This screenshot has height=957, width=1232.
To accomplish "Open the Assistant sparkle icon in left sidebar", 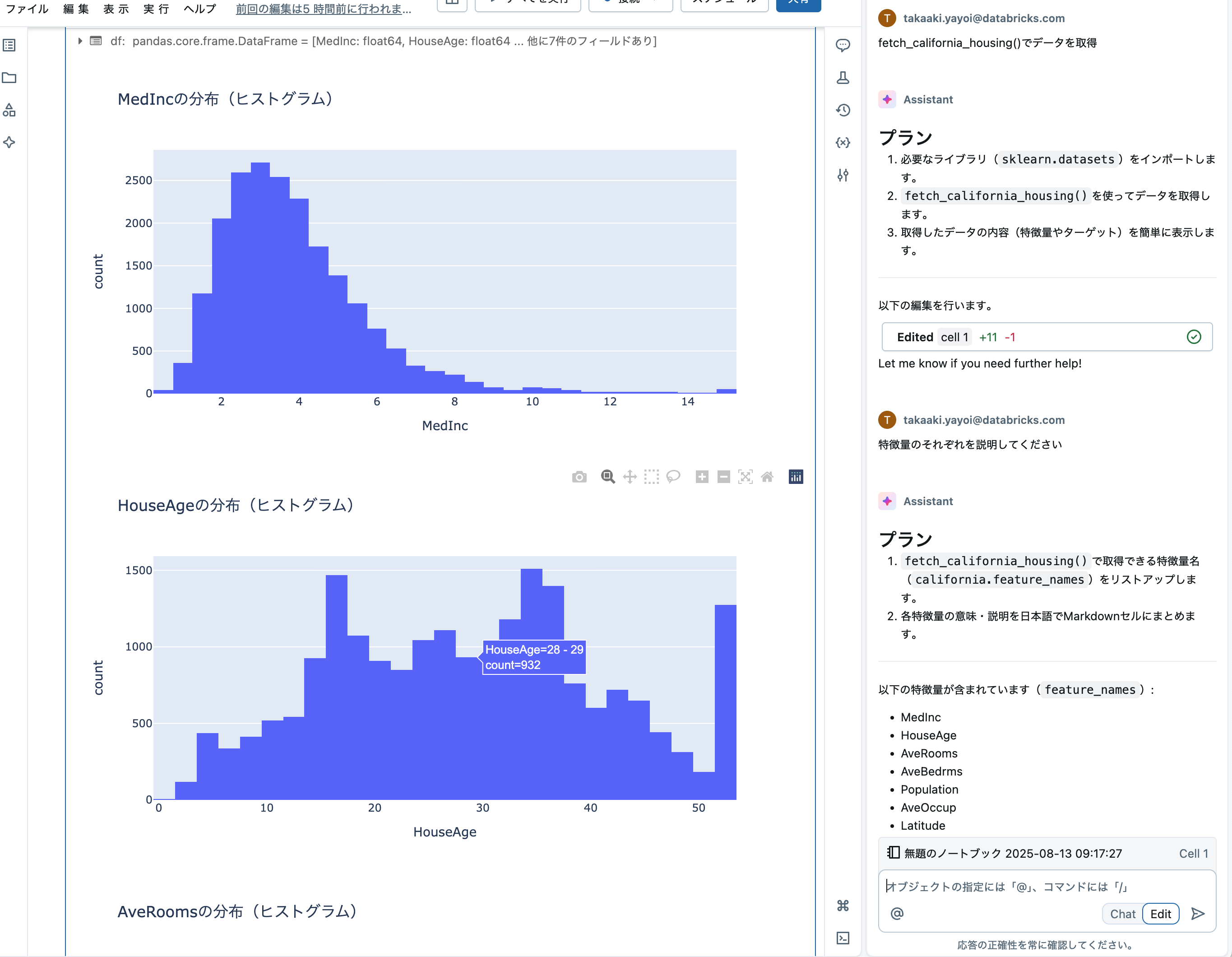I will [9, 142].
